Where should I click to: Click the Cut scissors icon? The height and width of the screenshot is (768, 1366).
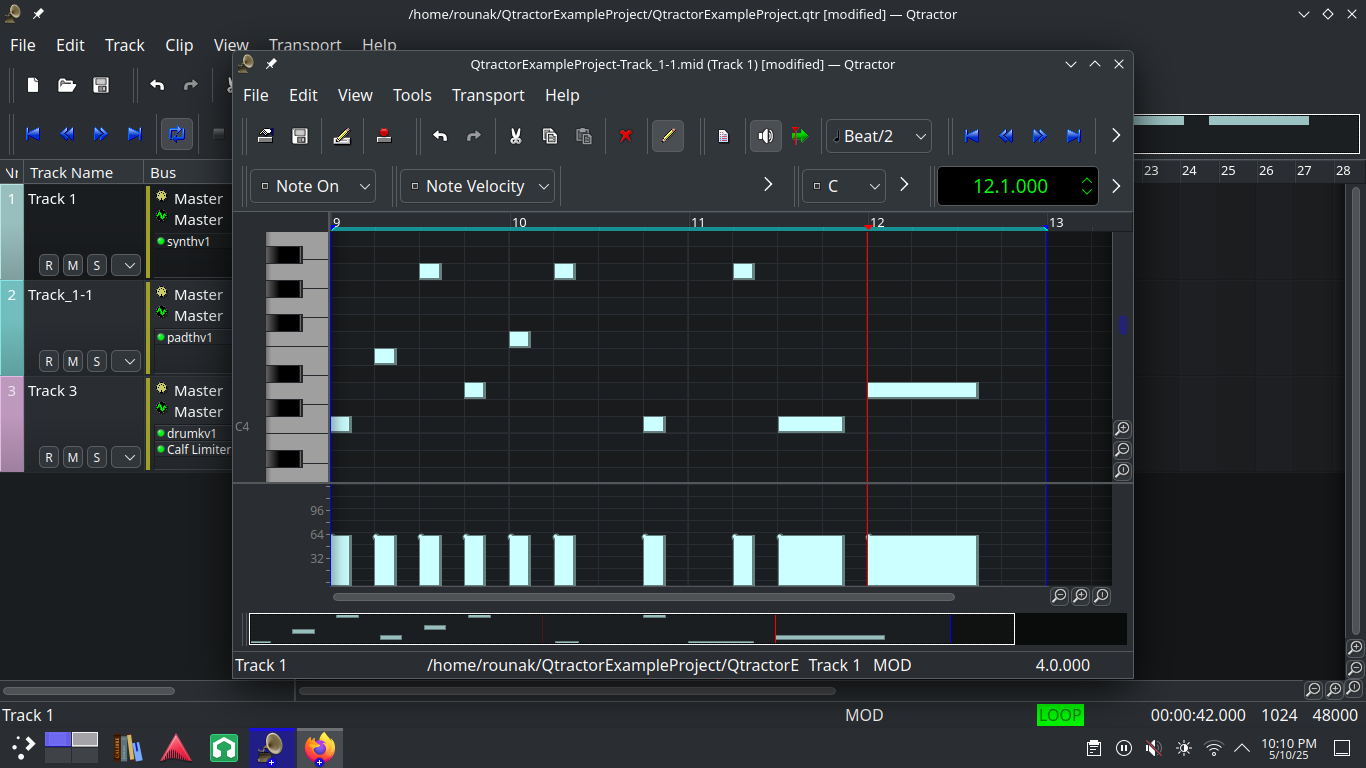(x=515, y=136)
